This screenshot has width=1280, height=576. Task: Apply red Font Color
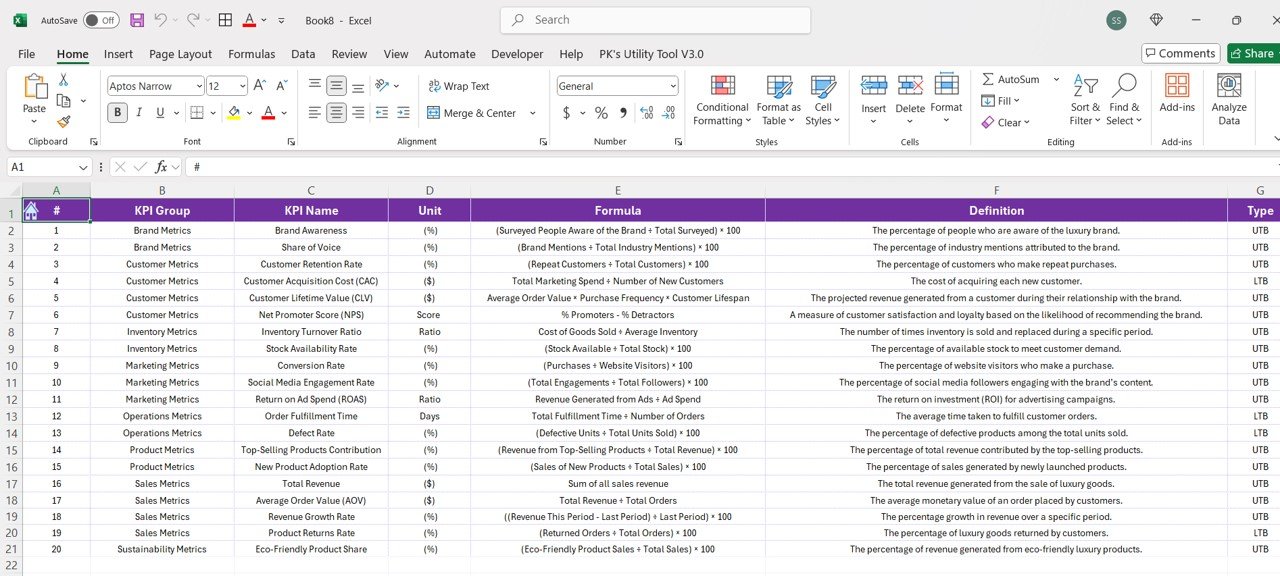pos(267,113)
